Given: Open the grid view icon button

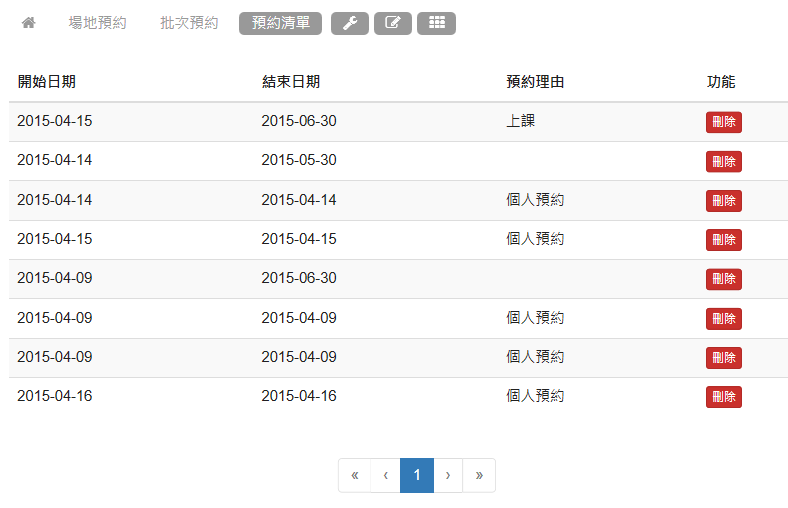Looking at the screenshot, I should click(x=436, y=24).
